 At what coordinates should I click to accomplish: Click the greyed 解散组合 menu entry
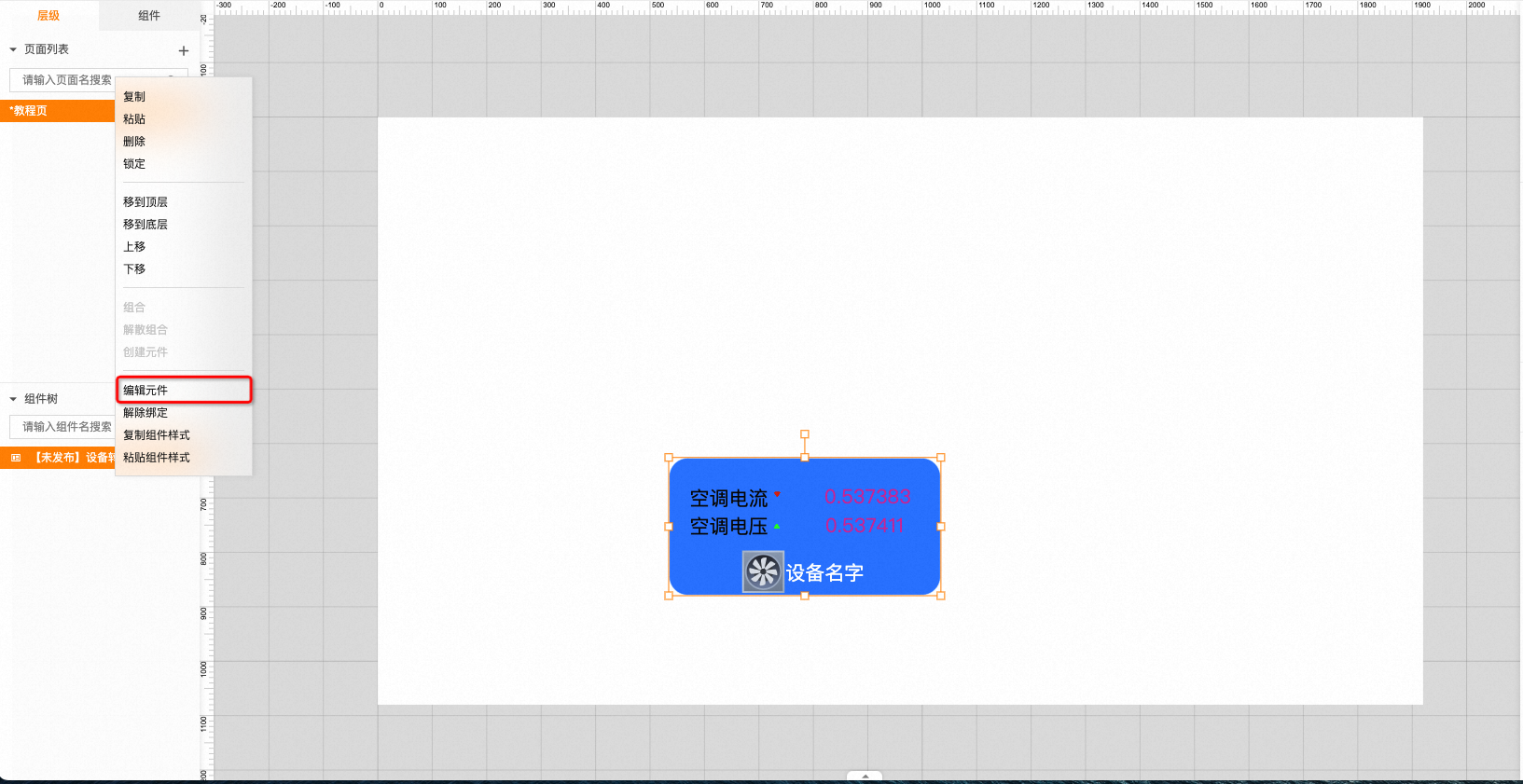184,330
